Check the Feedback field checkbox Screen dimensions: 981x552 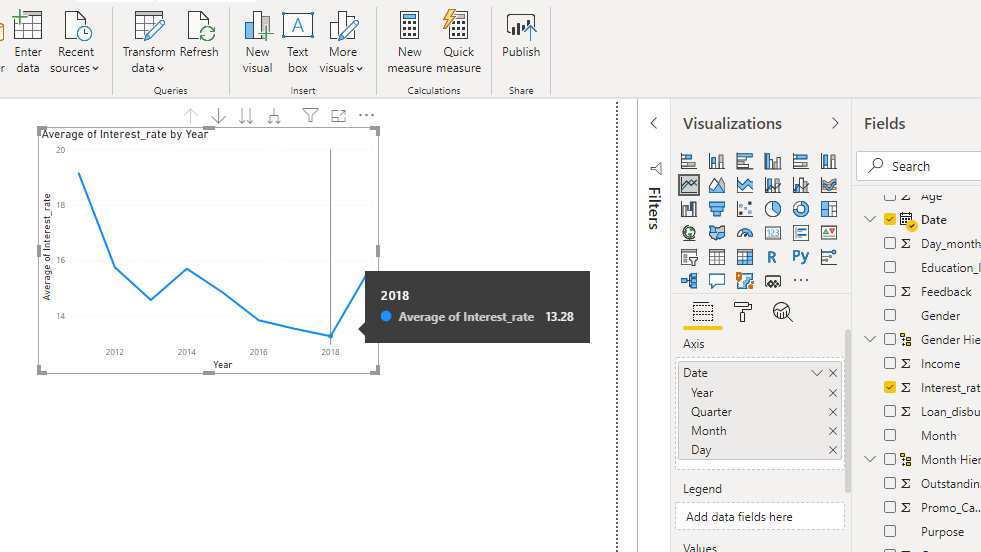(890, 292)
